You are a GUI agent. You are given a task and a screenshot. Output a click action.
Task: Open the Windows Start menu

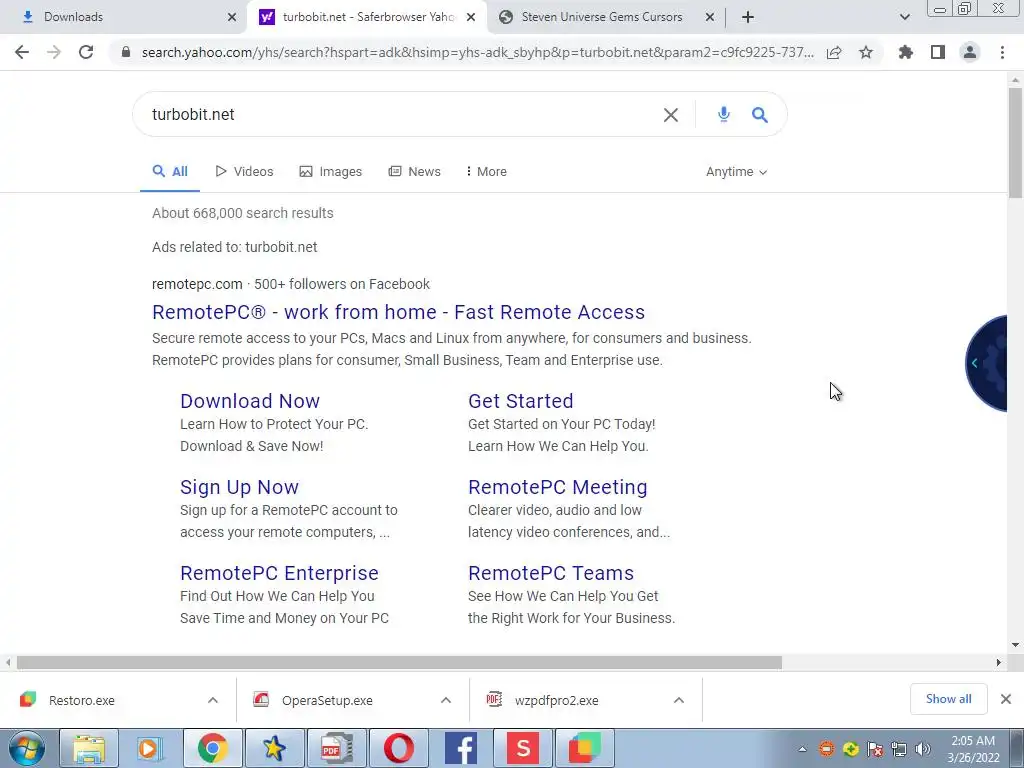[x=27, y=748]
